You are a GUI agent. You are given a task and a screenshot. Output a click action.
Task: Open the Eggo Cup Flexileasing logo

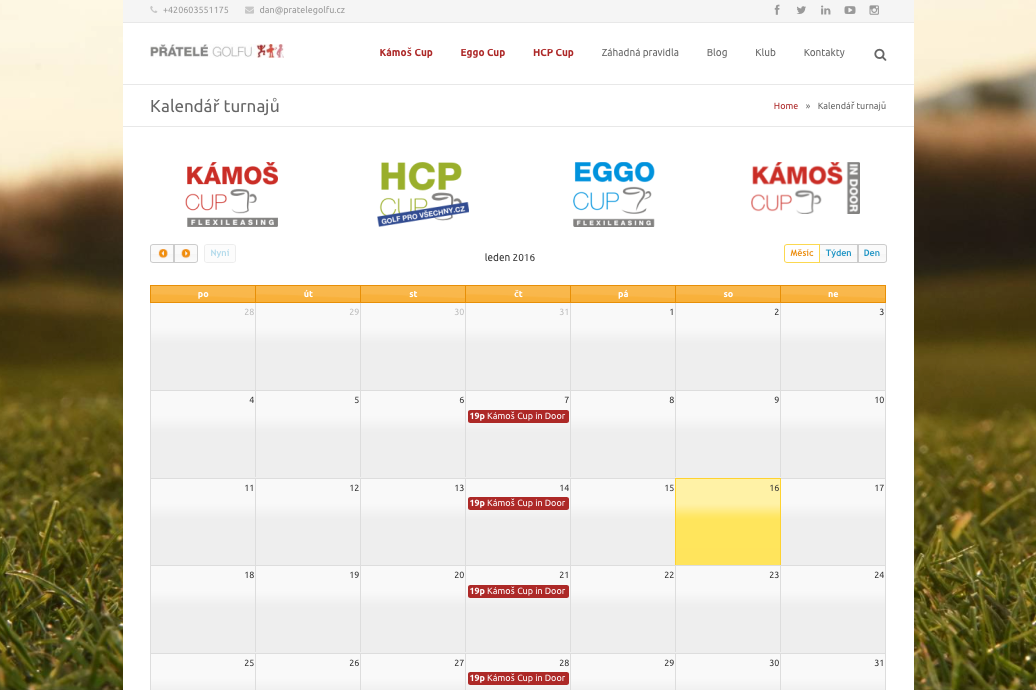click(x=614, y=194)
